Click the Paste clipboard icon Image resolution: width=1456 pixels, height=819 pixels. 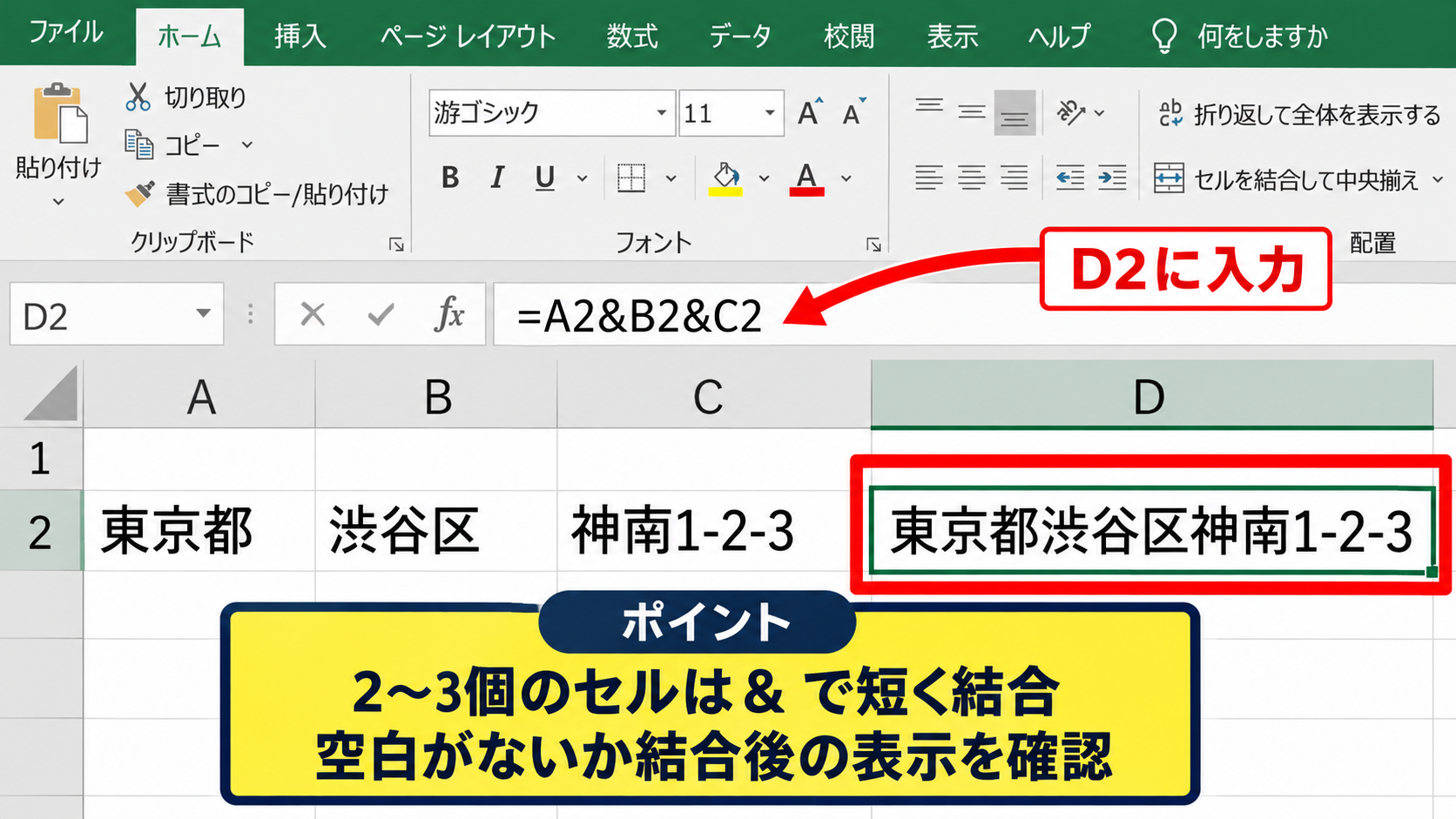(x=60, y=113)
